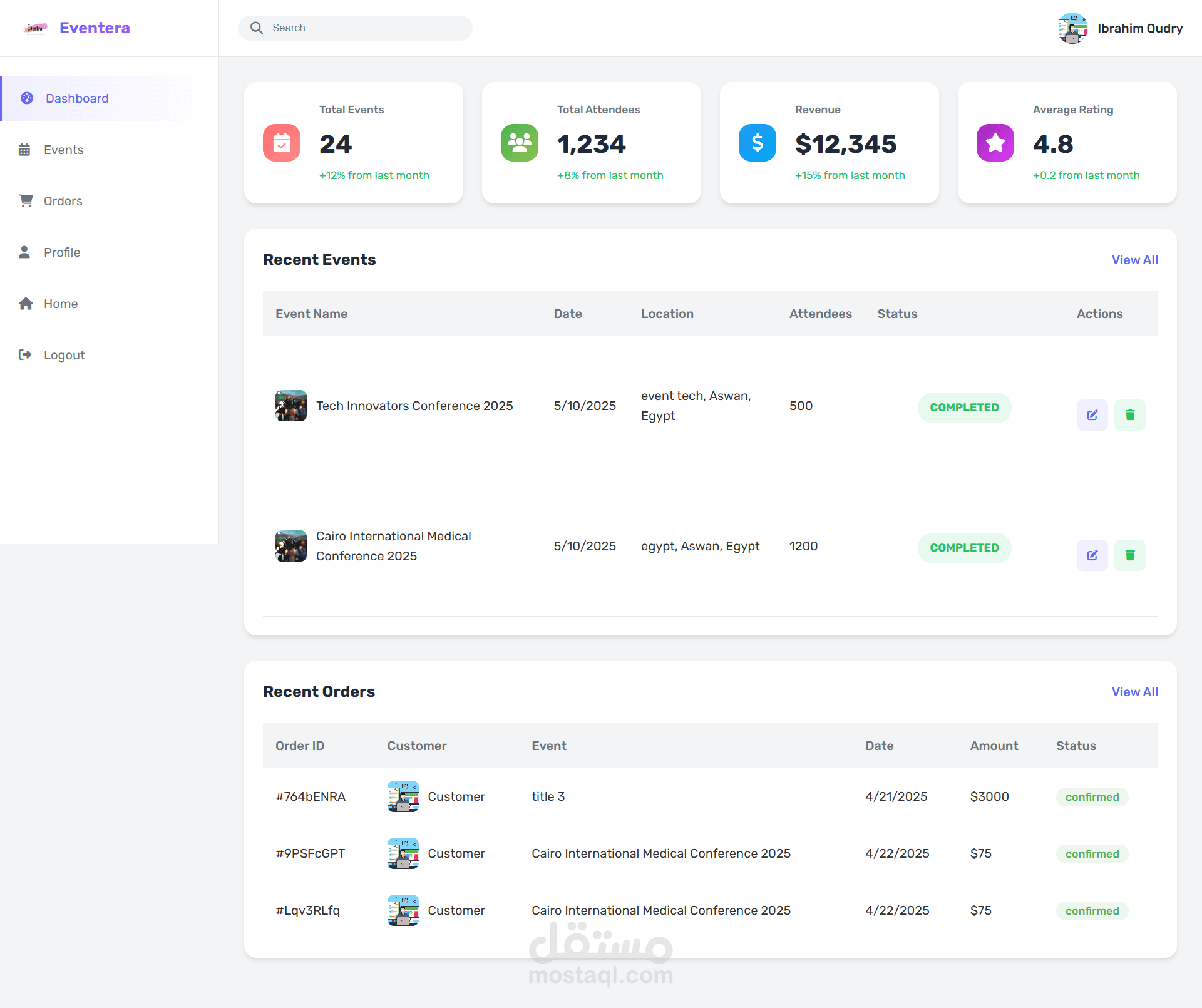Screen dimensions: 1202x1008
Task: Navigate to Profile in sidebar
Action: (x=62, y=252)
